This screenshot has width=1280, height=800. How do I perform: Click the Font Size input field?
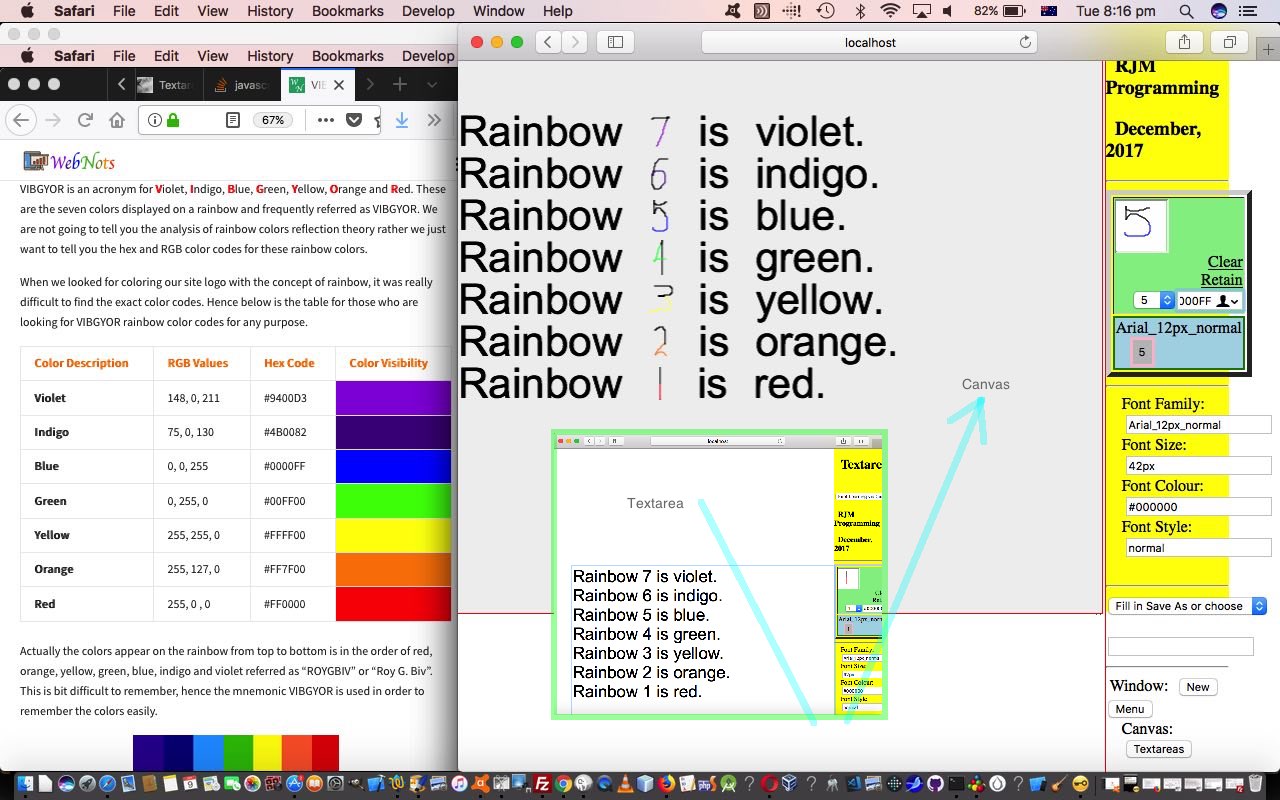(x=1197, y=466)
